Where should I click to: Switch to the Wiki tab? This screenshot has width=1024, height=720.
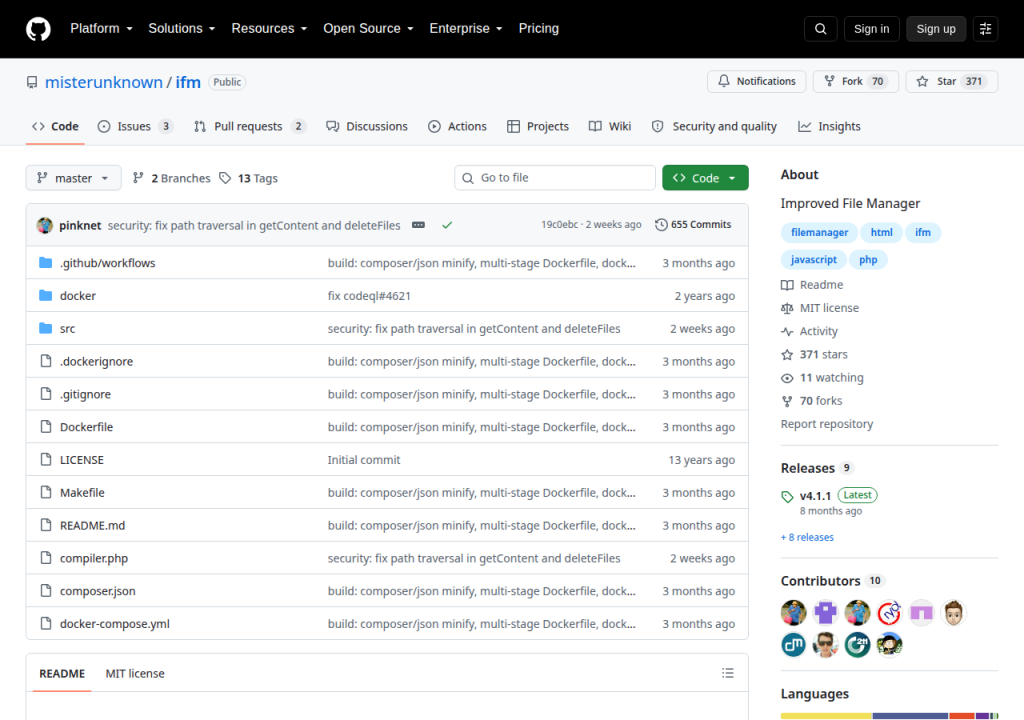(610, 127)
